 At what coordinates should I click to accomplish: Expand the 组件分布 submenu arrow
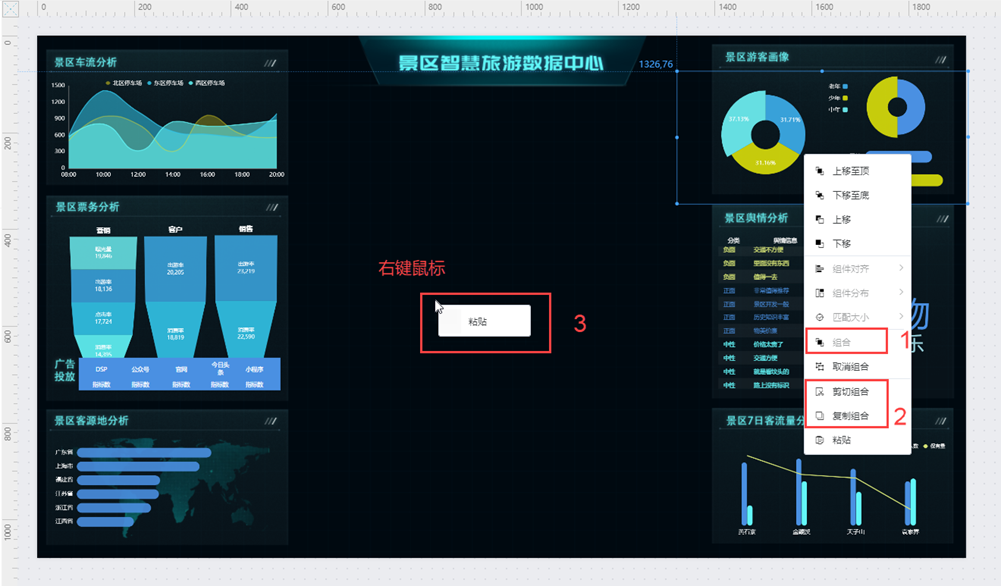coord(901,292)
